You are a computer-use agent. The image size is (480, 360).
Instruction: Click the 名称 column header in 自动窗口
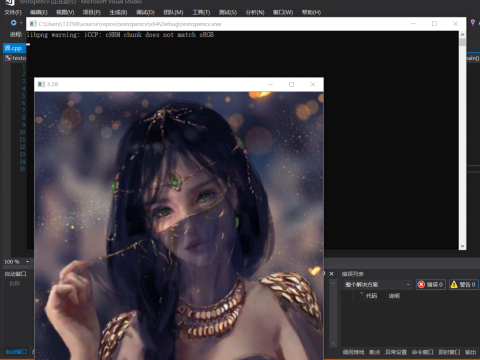14,283
